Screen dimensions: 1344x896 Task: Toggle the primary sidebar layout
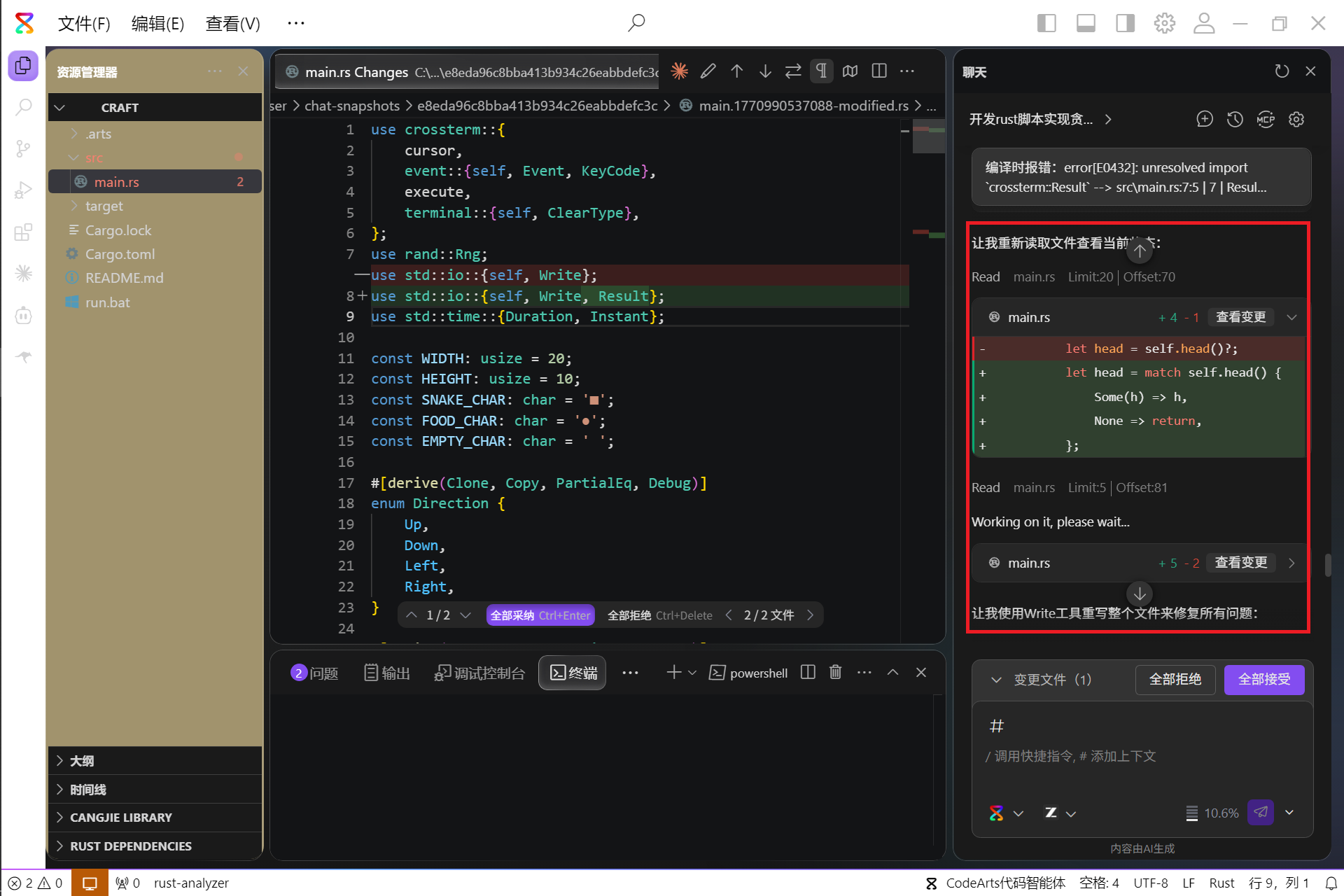pos(1046,23)
